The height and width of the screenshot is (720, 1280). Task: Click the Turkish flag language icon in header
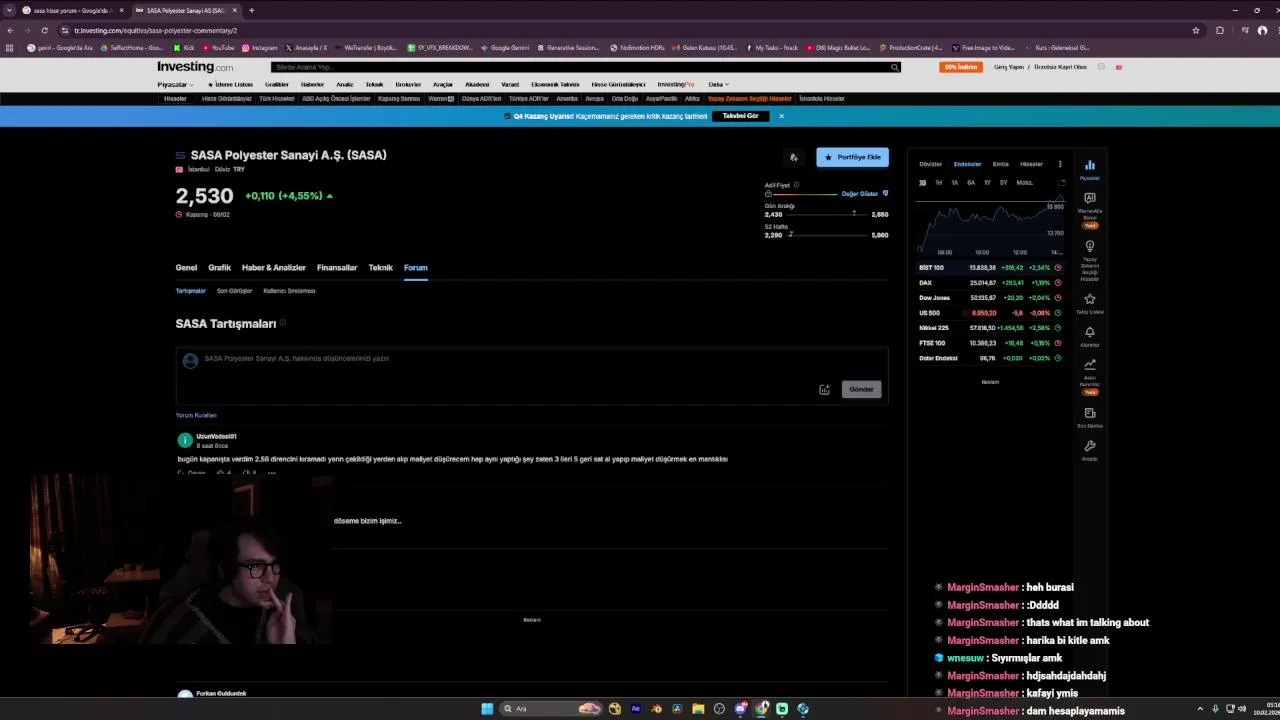(1119, 67)
